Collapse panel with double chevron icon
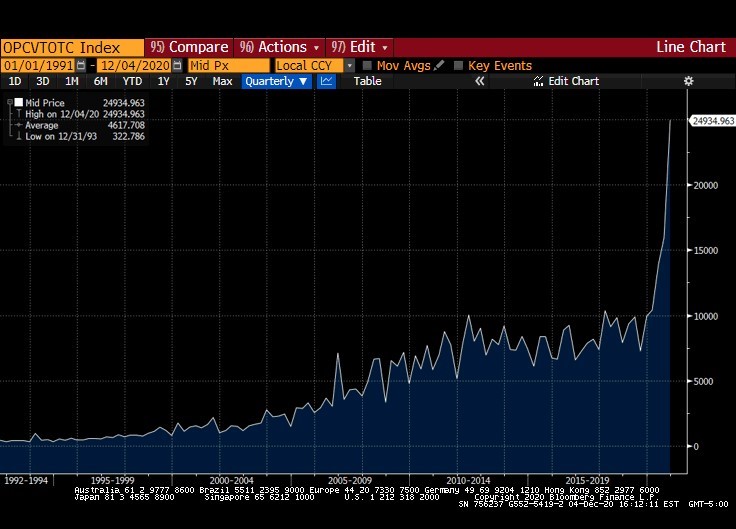 (x=479, y=81)
